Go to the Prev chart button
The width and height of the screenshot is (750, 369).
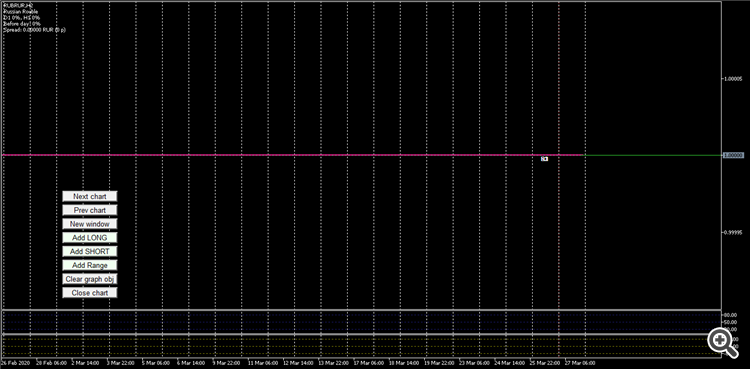coord(89,210)
